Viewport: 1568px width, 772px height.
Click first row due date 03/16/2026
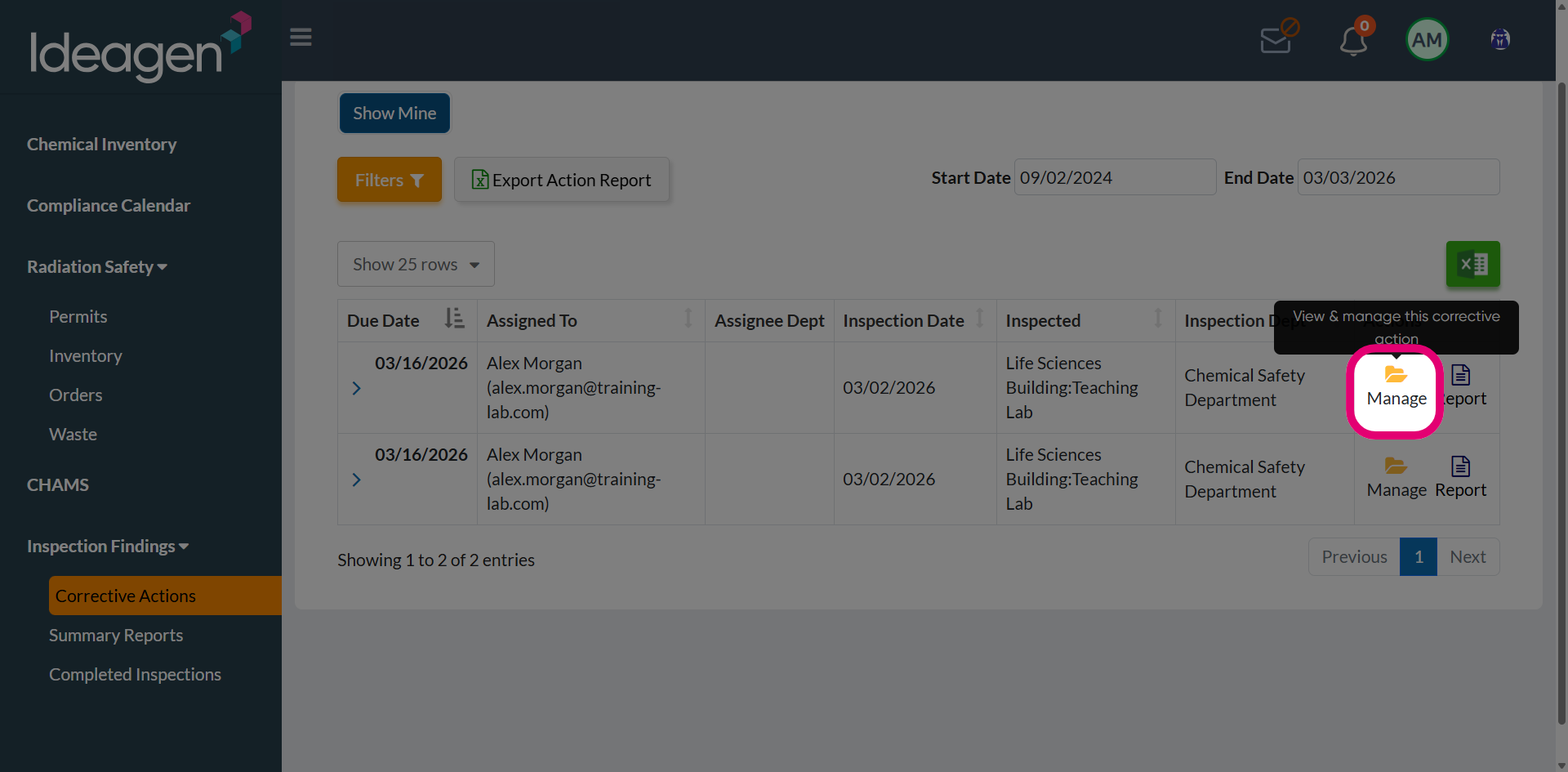point(421,364)
